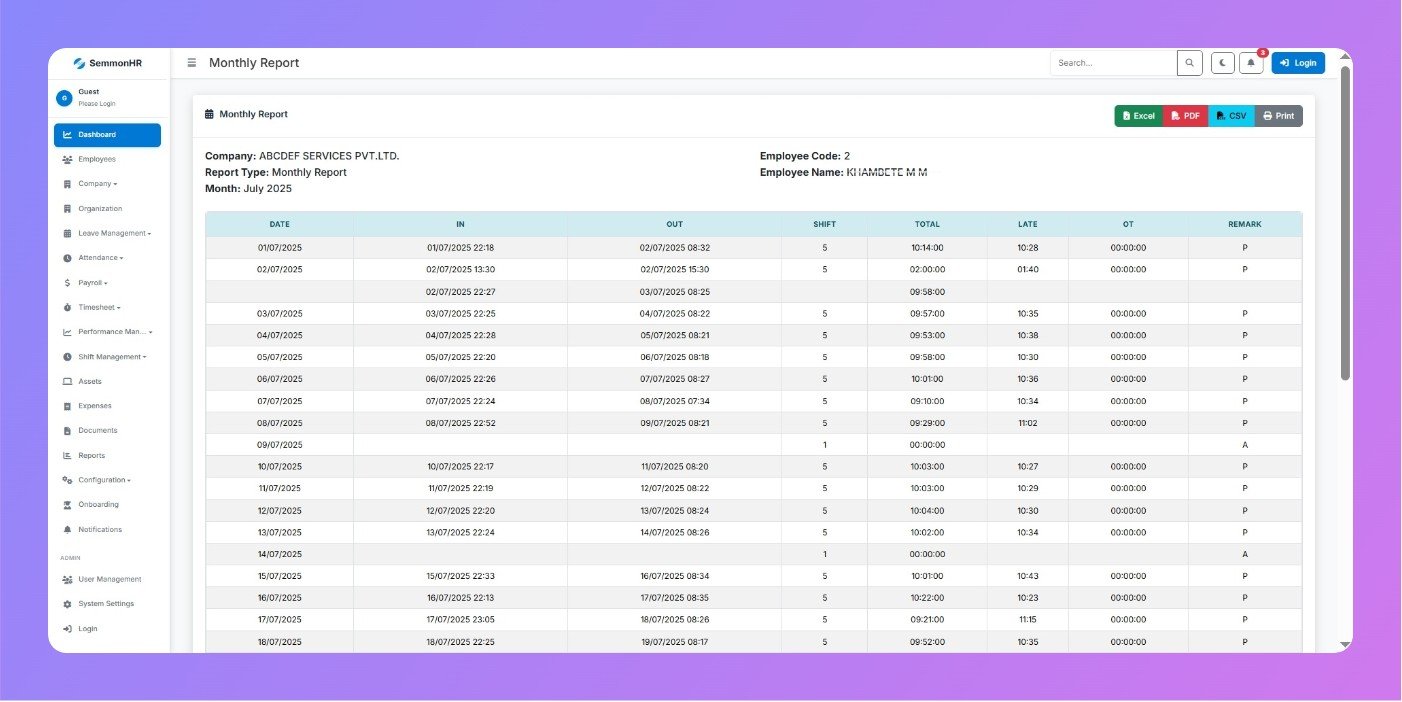Screen dimensions: 1402x702
Task: Click the Search input field
Action: (1112, 62)
